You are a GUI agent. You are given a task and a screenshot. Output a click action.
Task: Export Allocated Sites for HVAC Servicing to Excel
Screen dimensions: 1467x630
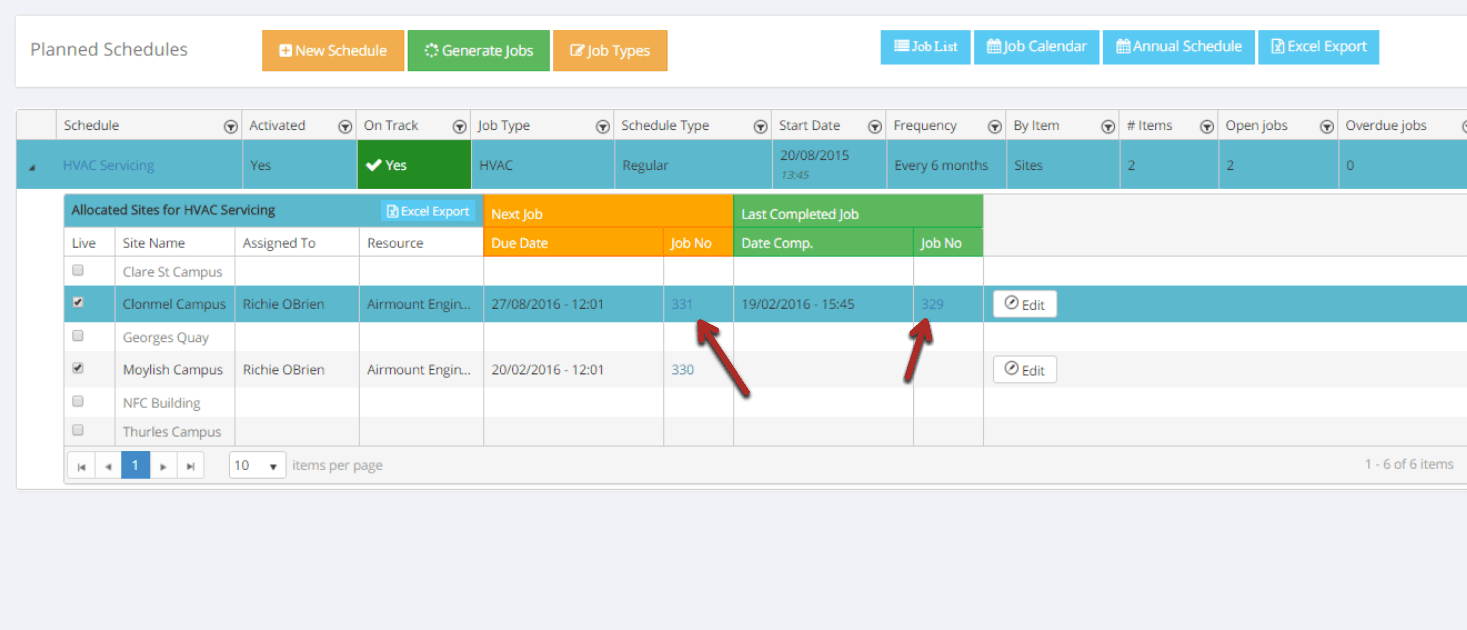(x=428, y=211)
